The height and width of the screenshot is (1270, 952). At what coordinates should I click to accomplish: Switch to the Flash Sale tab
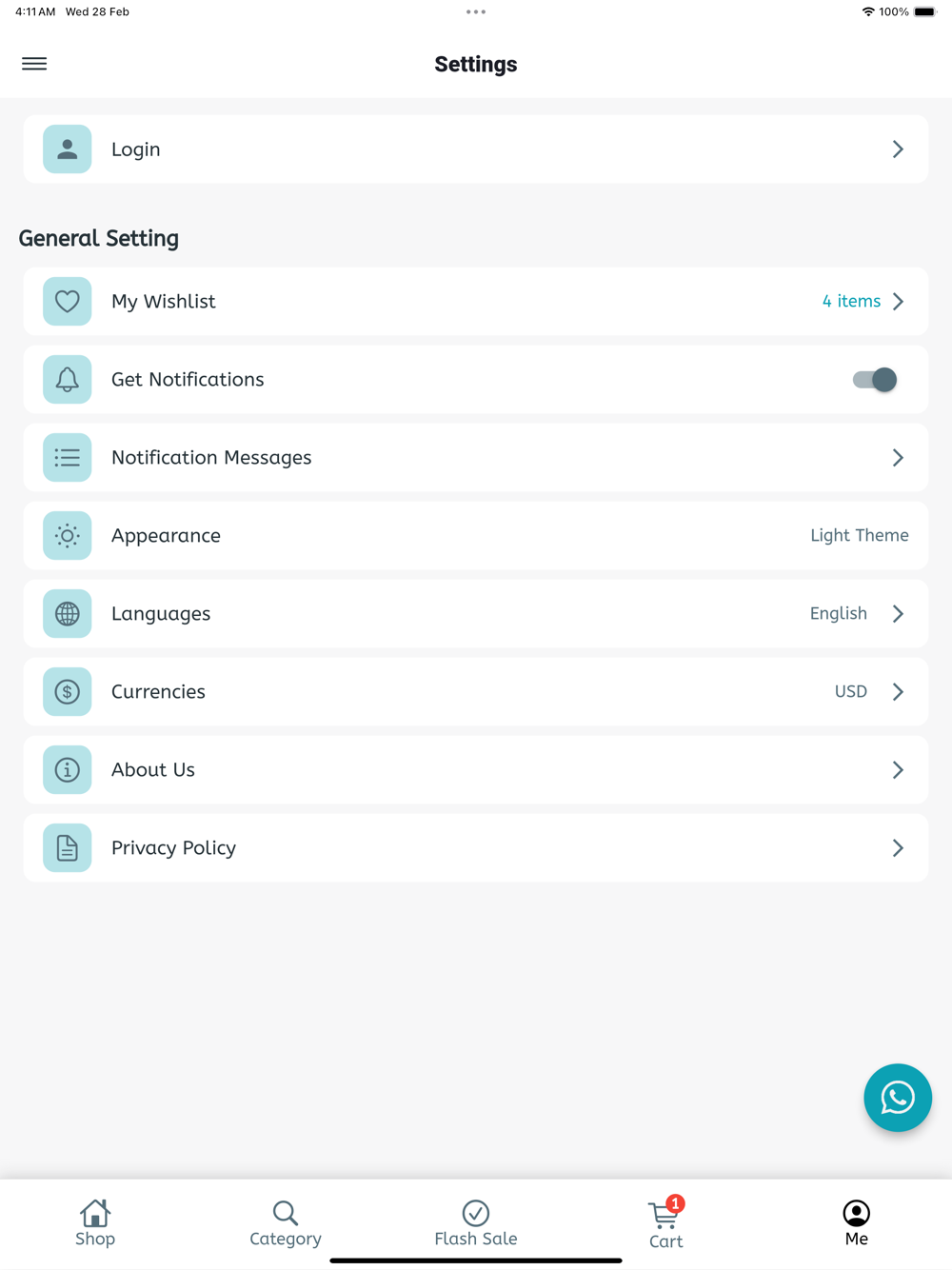[x=476, y=1222]
